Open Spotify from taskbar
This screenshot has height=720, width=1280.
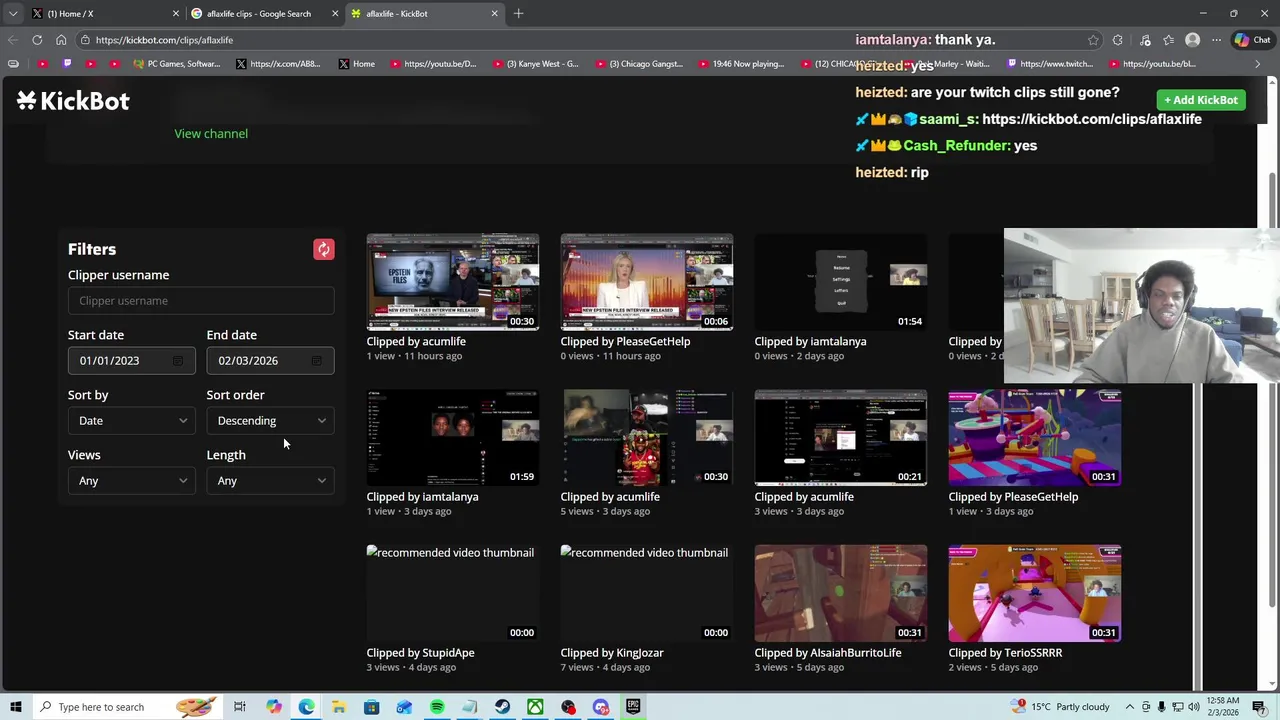coord(437,707)
